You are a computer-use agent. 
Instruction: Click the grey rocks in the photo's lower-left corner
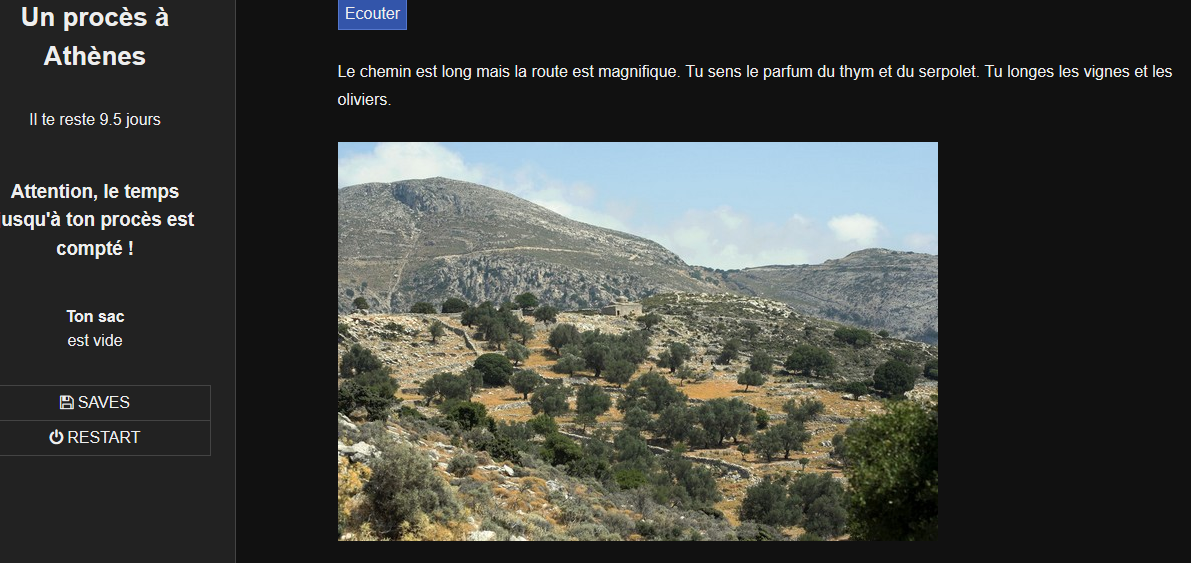(x=361, y=448)
